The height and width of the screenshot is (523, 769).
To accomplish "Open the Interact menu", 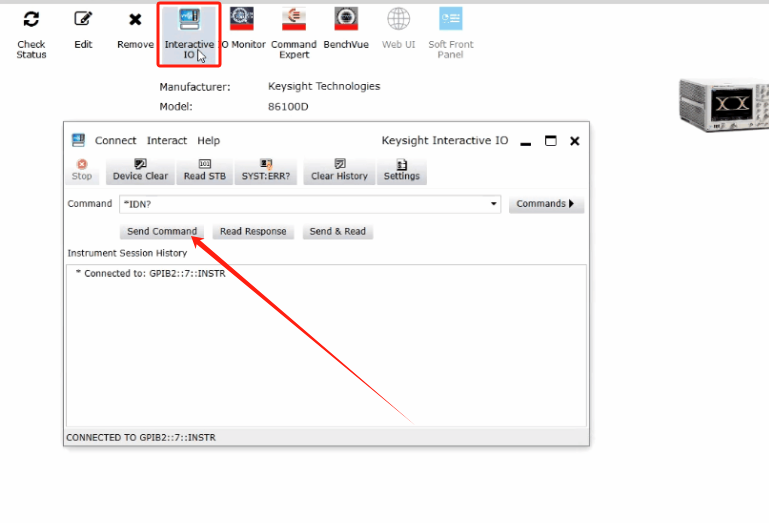I will [x=167, y=141].
